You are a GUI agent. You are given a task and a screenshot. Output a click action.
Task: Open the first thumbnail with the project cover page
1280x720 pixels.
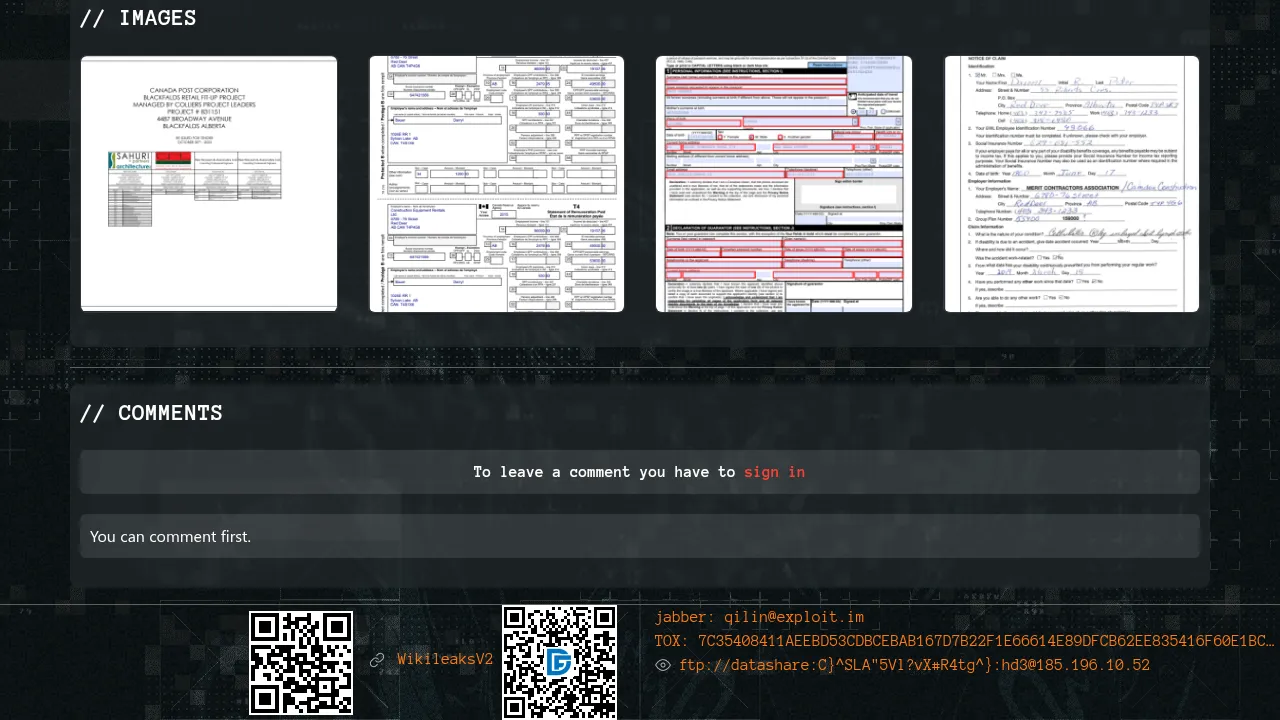click(209, 184)
